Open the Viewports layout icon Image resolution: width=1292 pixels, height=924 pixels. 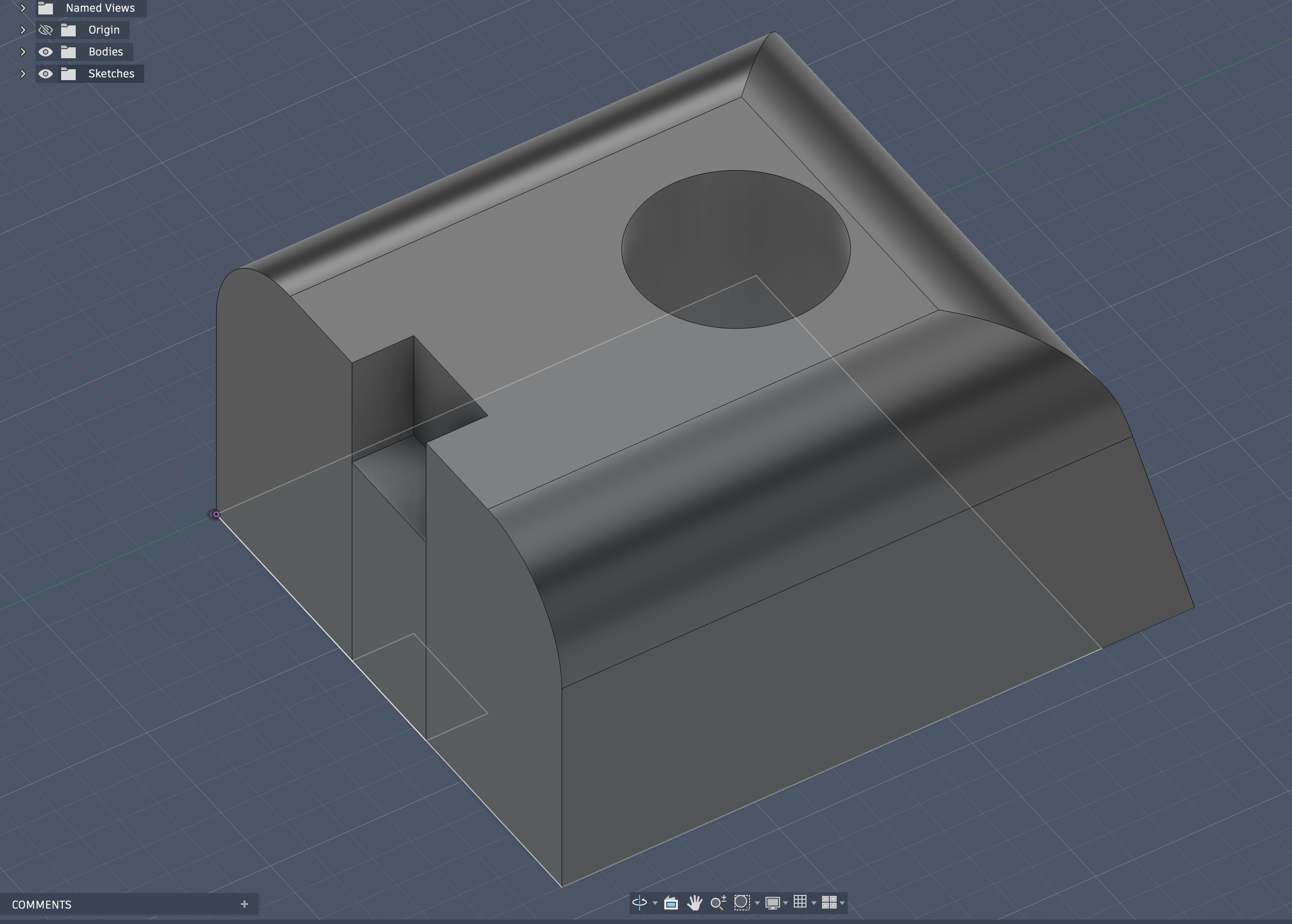click(829, 902)
